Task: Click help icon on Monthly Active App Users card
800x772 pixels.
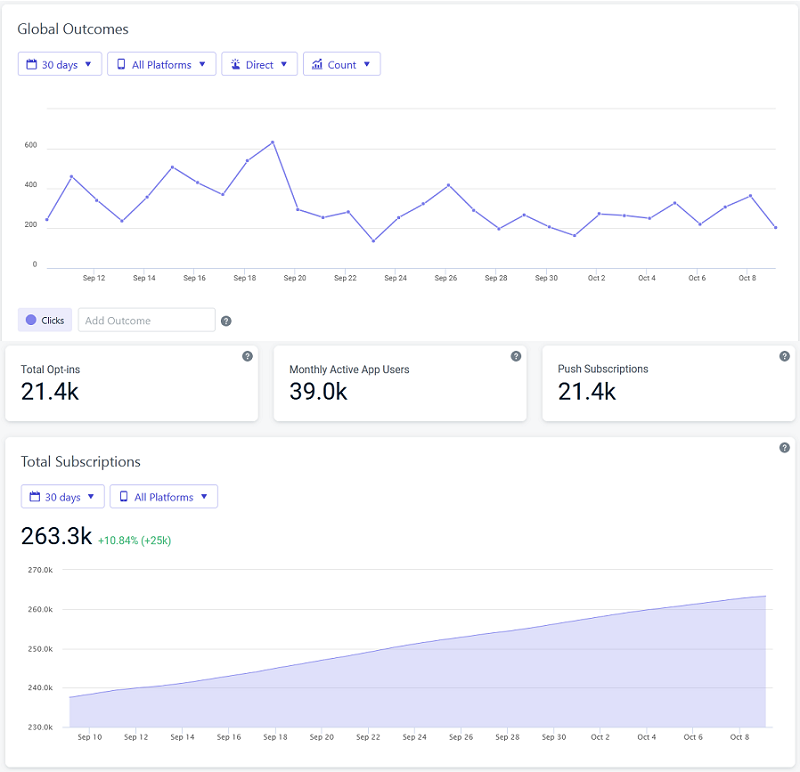Action: pos(516,356)
